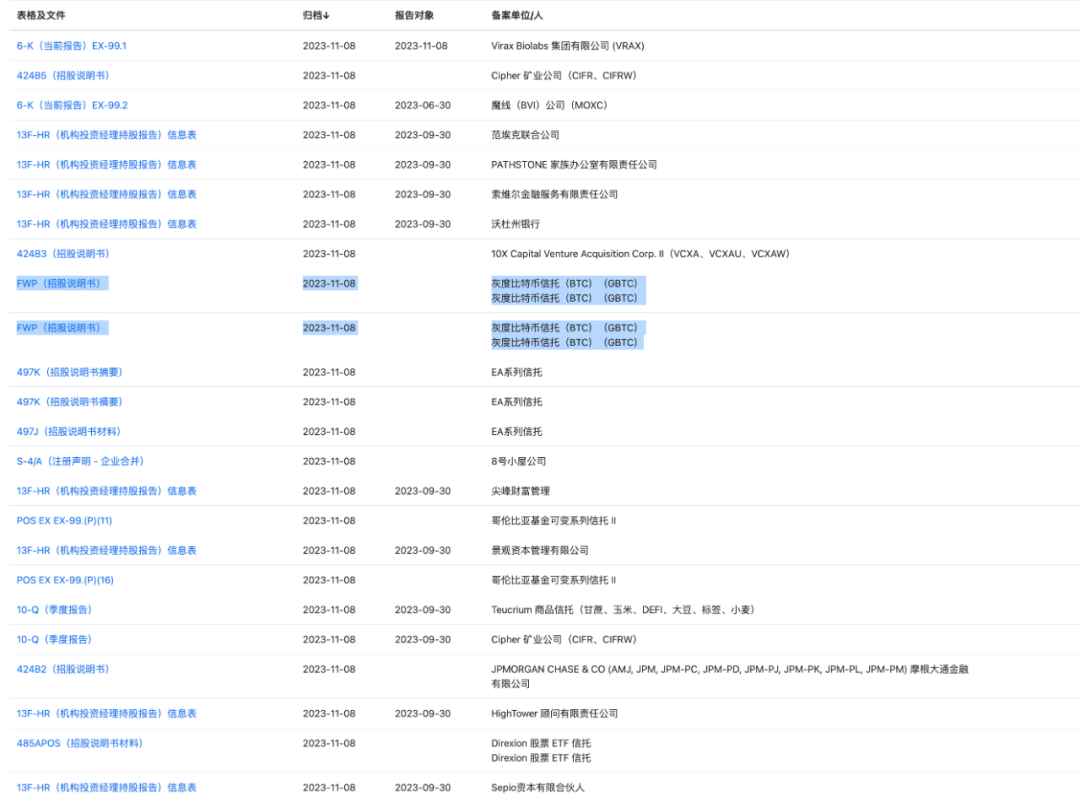
Task: Open the POS EX EX-99.(P)(11) link
Action: [64, 520]
